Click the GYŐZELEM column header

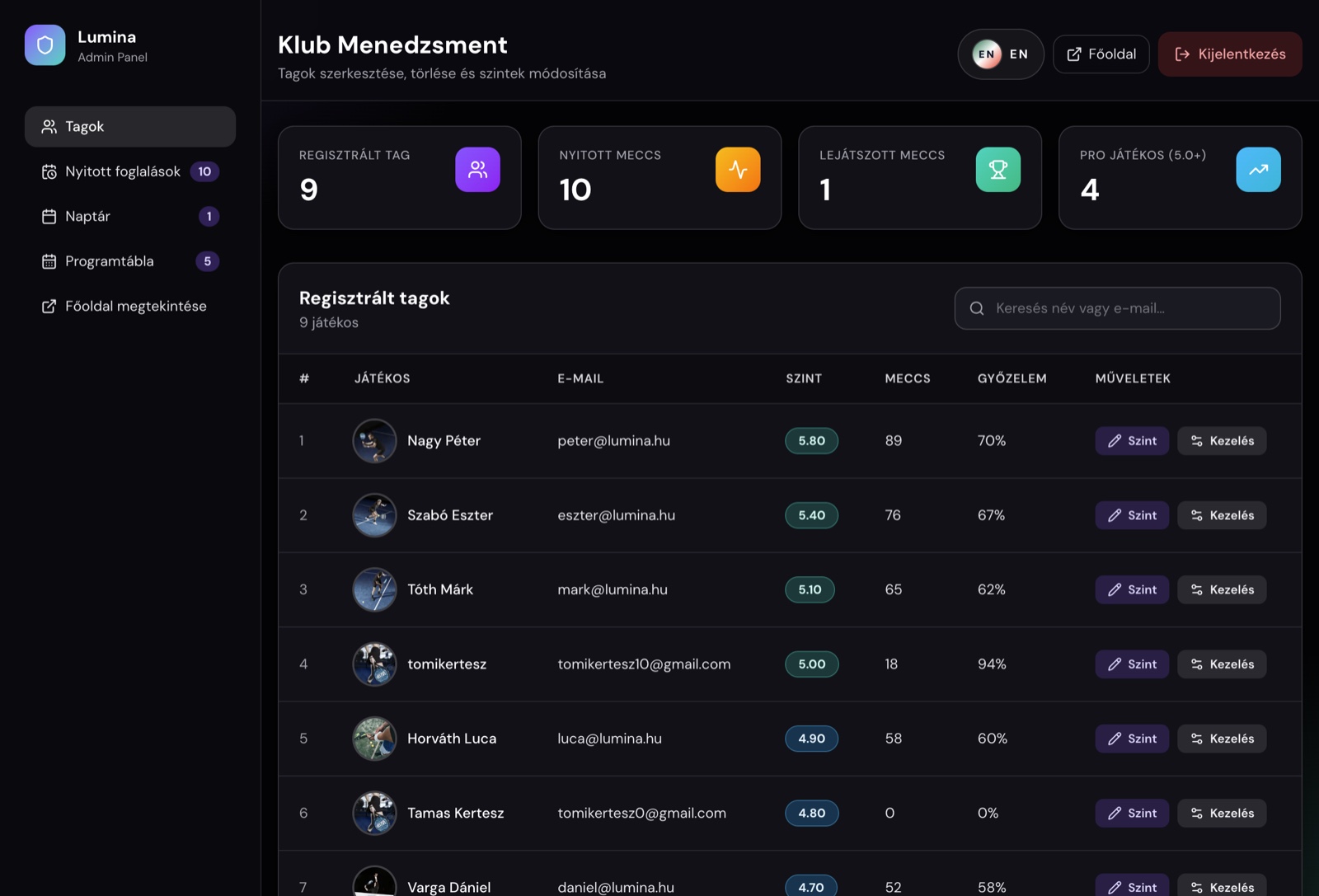[1012, 378]
